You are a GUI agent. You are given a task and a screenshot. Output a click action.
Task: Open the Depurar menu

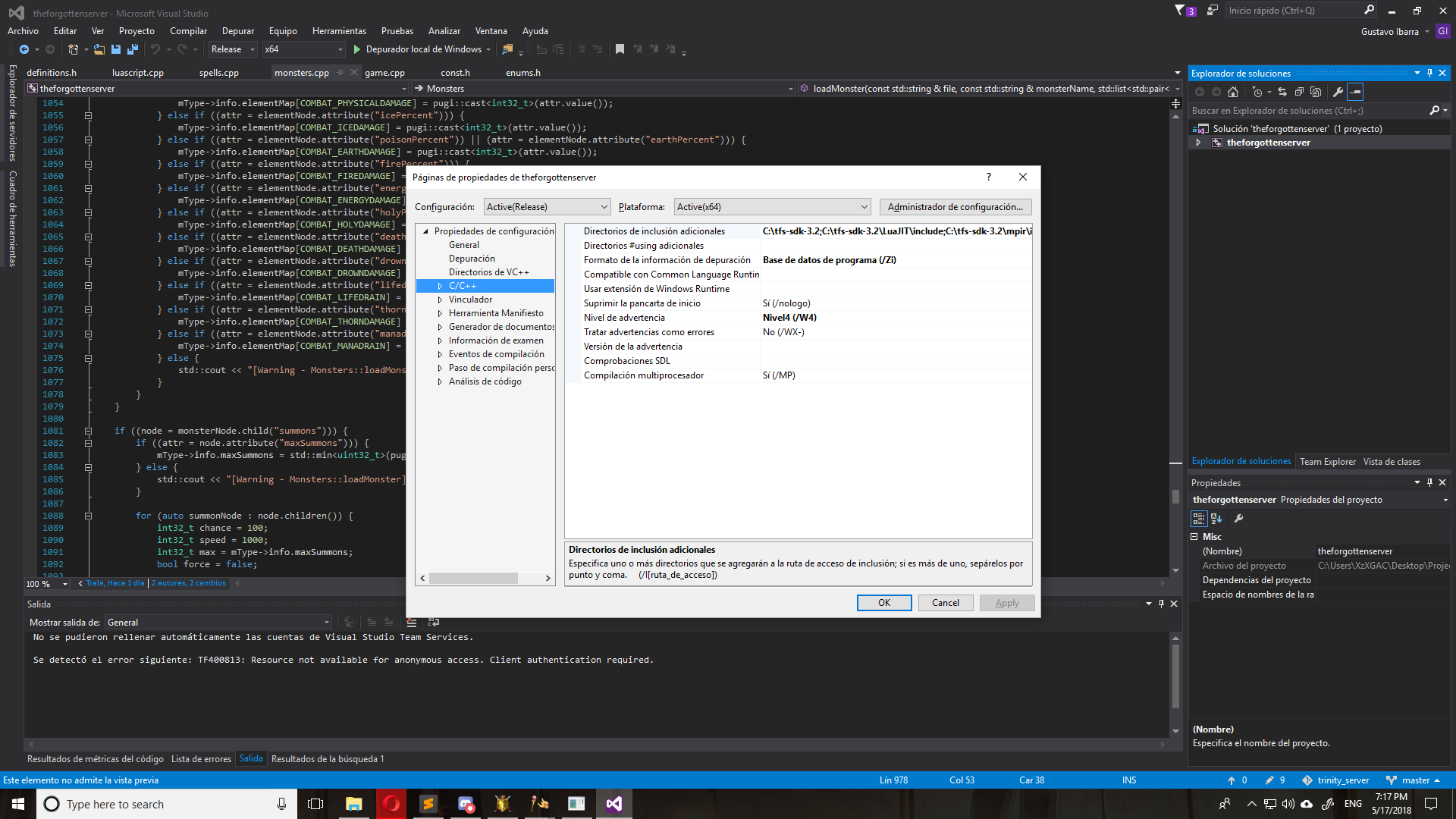pyautogui.click(x=238, y=31)
